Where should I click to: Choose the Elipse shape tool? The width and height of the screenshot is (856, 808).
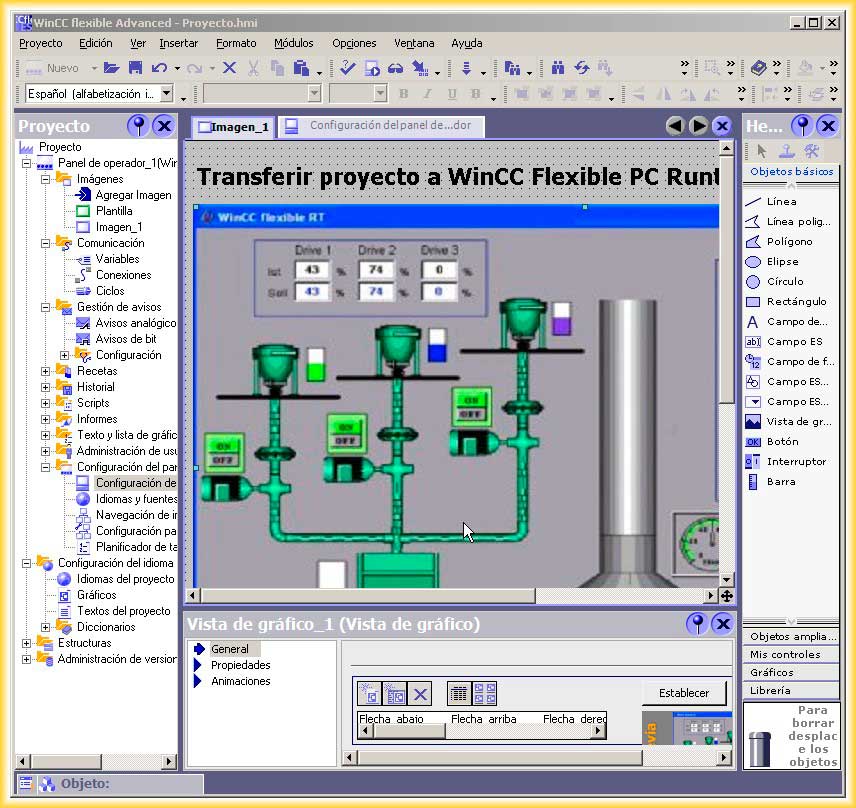click(781, 261)
